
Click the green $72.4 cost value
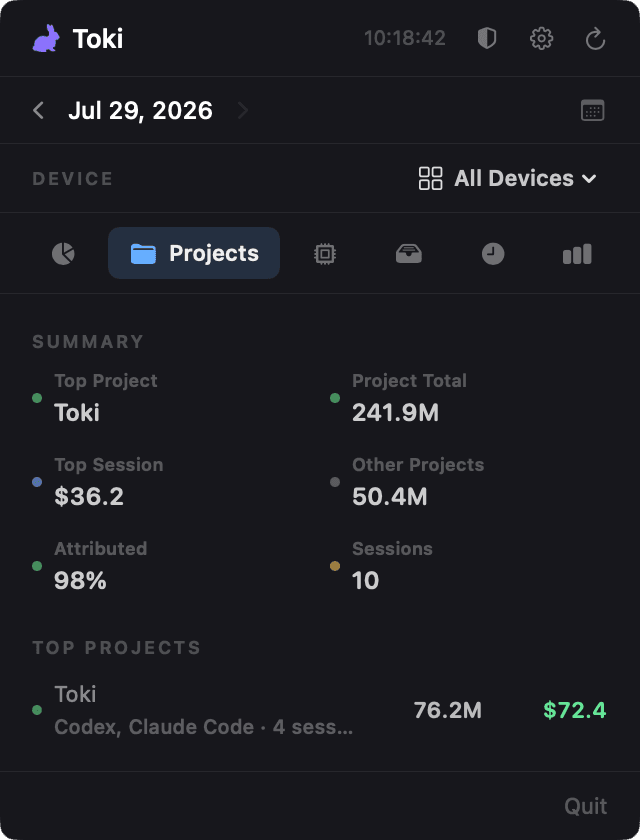(575, 710)
